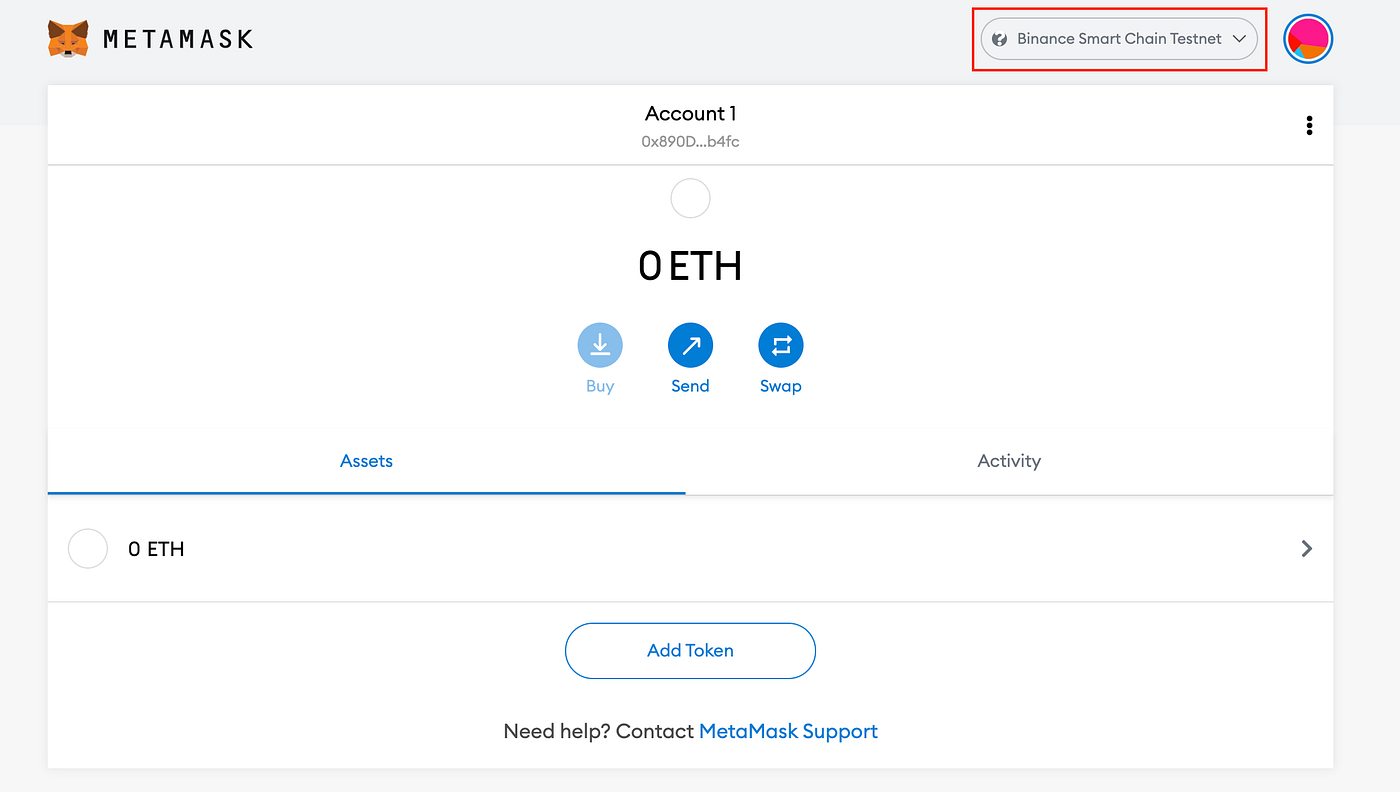1400x792 pixels.
Task: Click the Buy download-arrow icon
Action: tap(600, 345)
